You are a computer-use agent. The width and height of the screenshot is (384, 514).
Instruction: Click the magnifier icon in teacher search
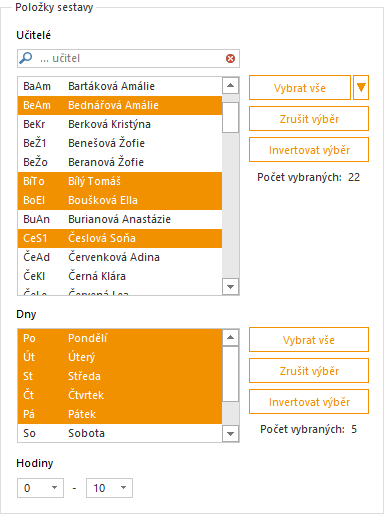click(26, 58)
